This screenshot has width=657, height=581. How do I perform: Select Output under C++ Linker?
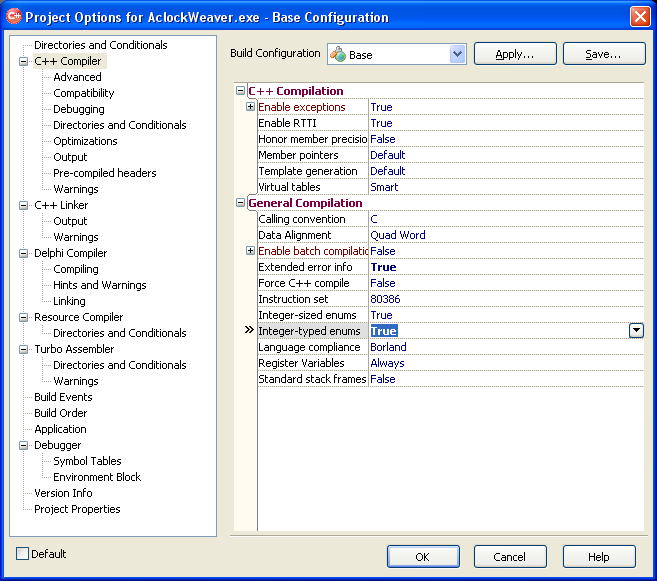70,221
